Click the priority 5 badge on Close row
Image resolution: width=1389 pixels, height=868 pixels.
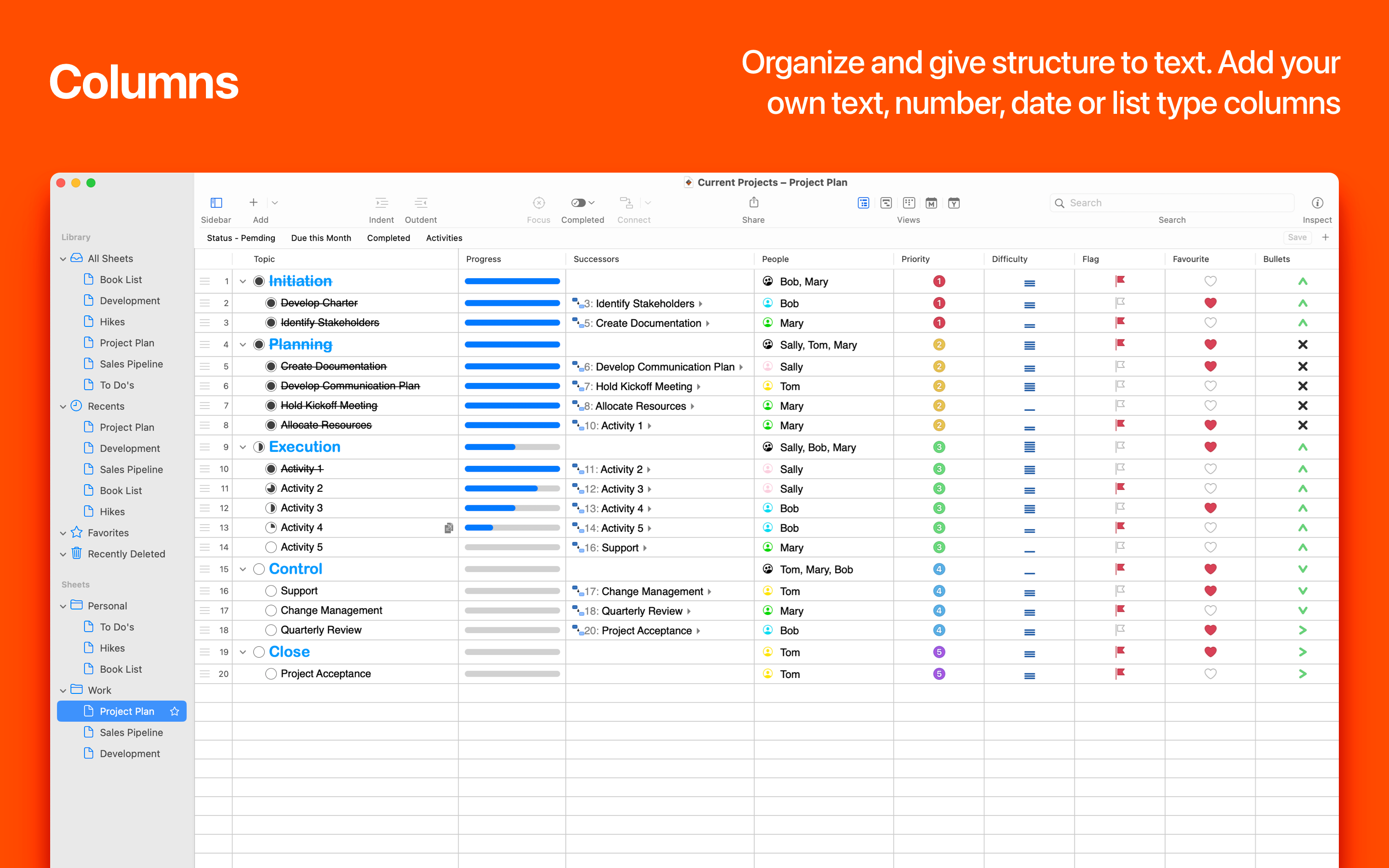[x=939, y=652]
